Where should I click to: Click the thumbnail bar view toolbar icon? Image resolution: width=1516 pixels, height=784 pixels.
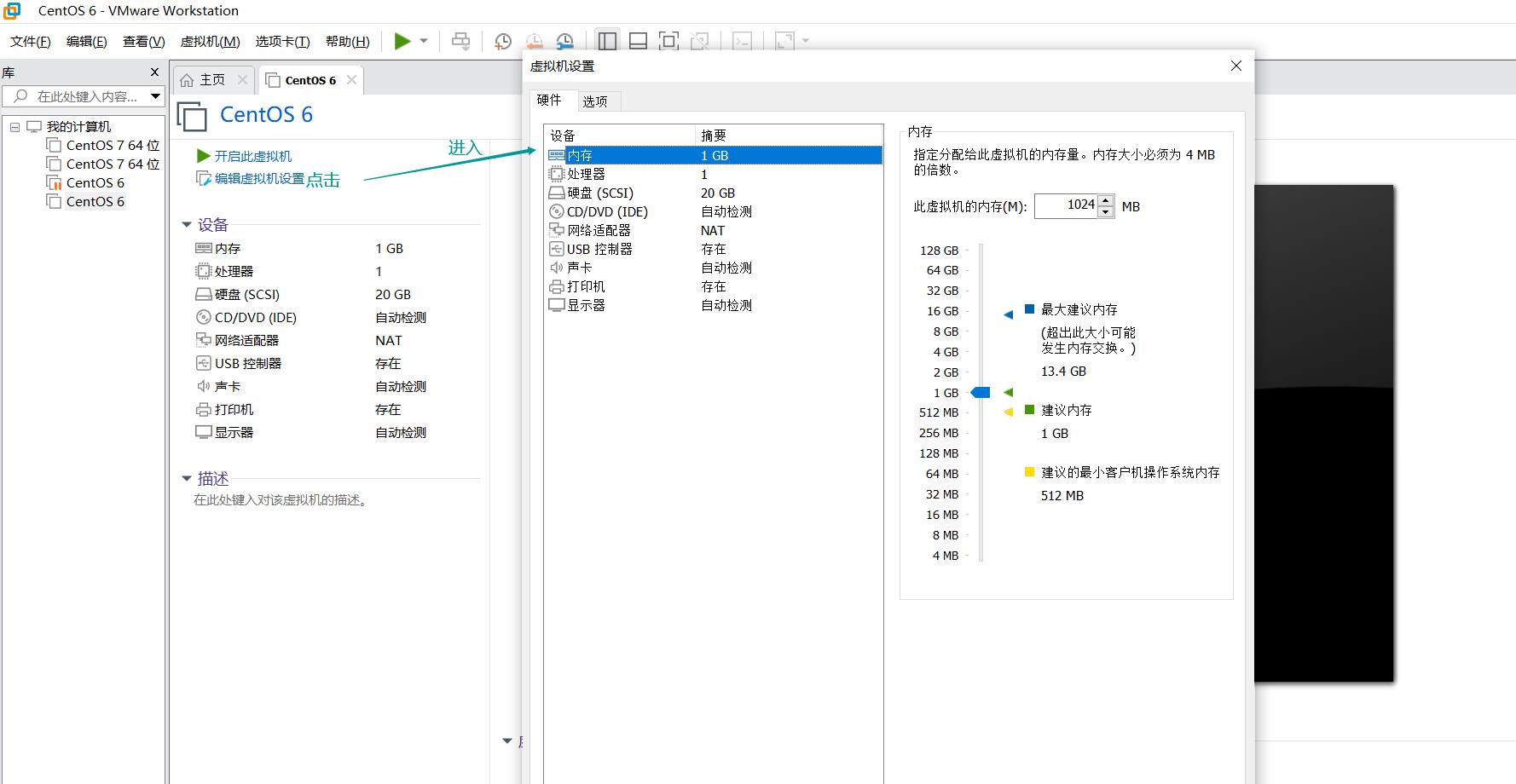(x=638, y=41)
